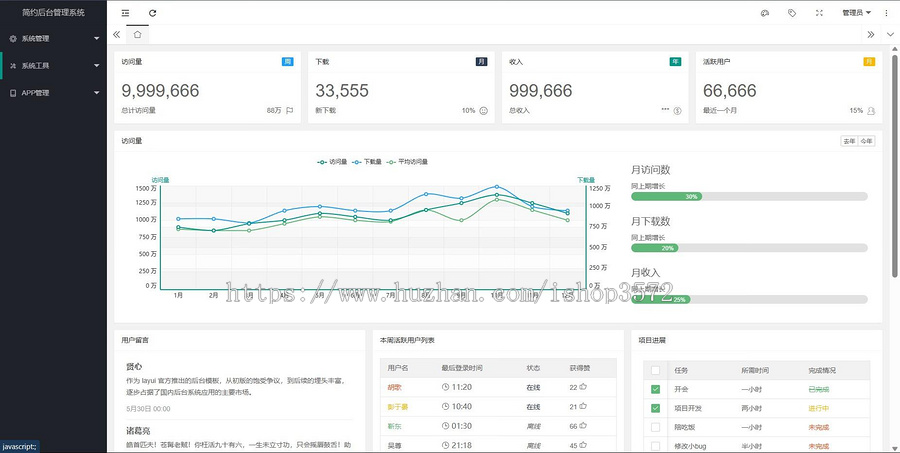Click the 周 badge on the 访问量 card

click(x=288, y=61)
